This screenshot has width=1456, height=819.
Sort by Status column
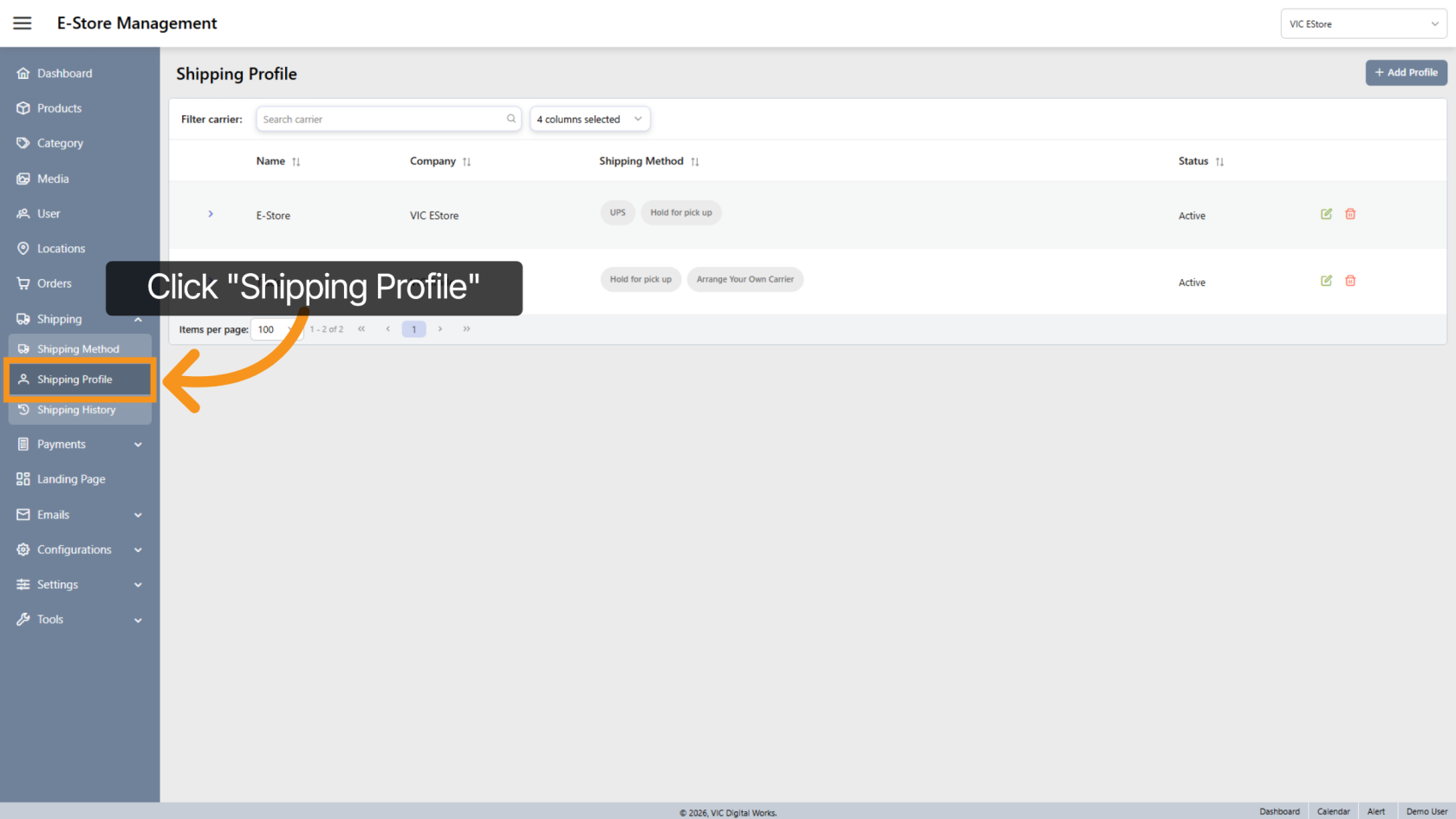[1219, 162]
